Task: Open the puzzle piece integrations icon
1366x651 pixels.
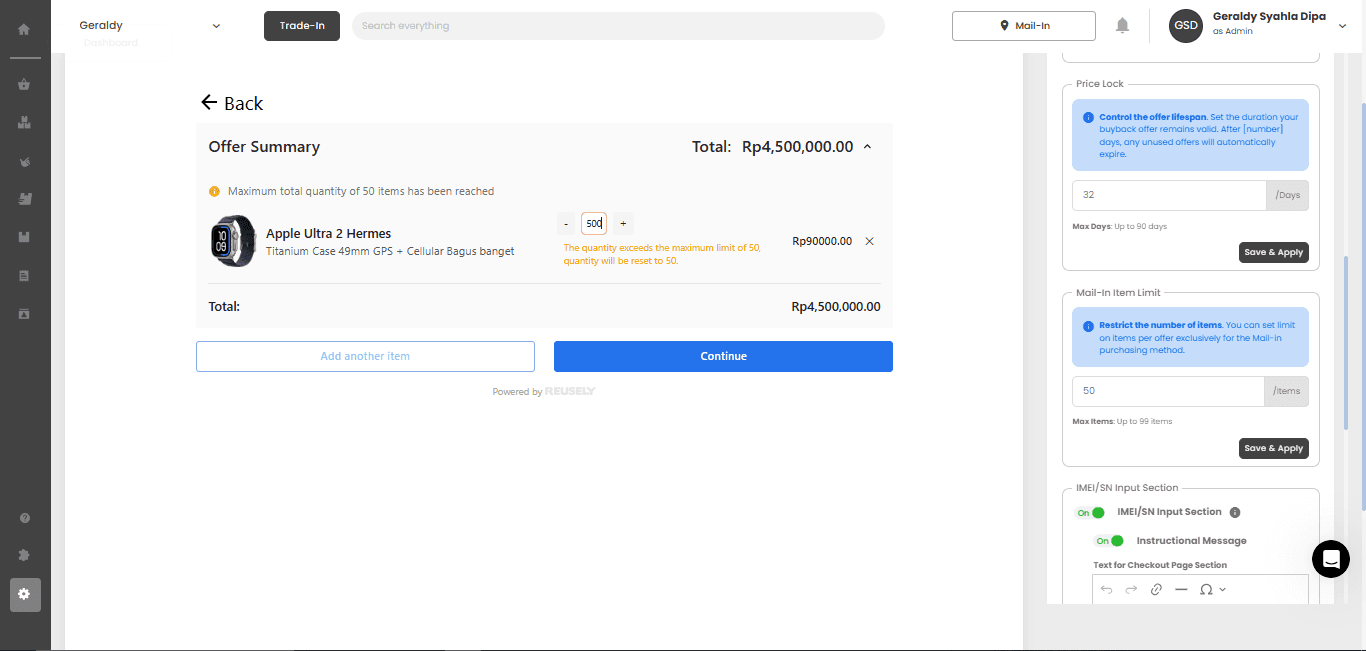Action: [x=24, y=555]
